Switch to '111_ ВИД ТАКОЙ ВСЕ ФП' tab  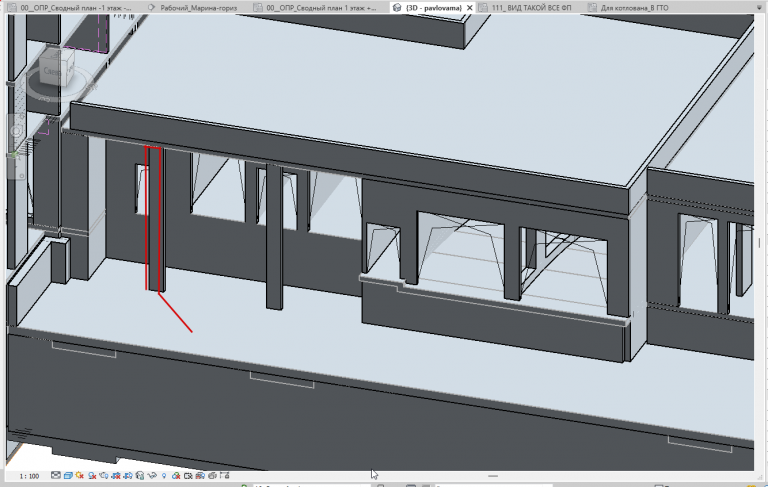pyautogui.click(x=531, y=7)
